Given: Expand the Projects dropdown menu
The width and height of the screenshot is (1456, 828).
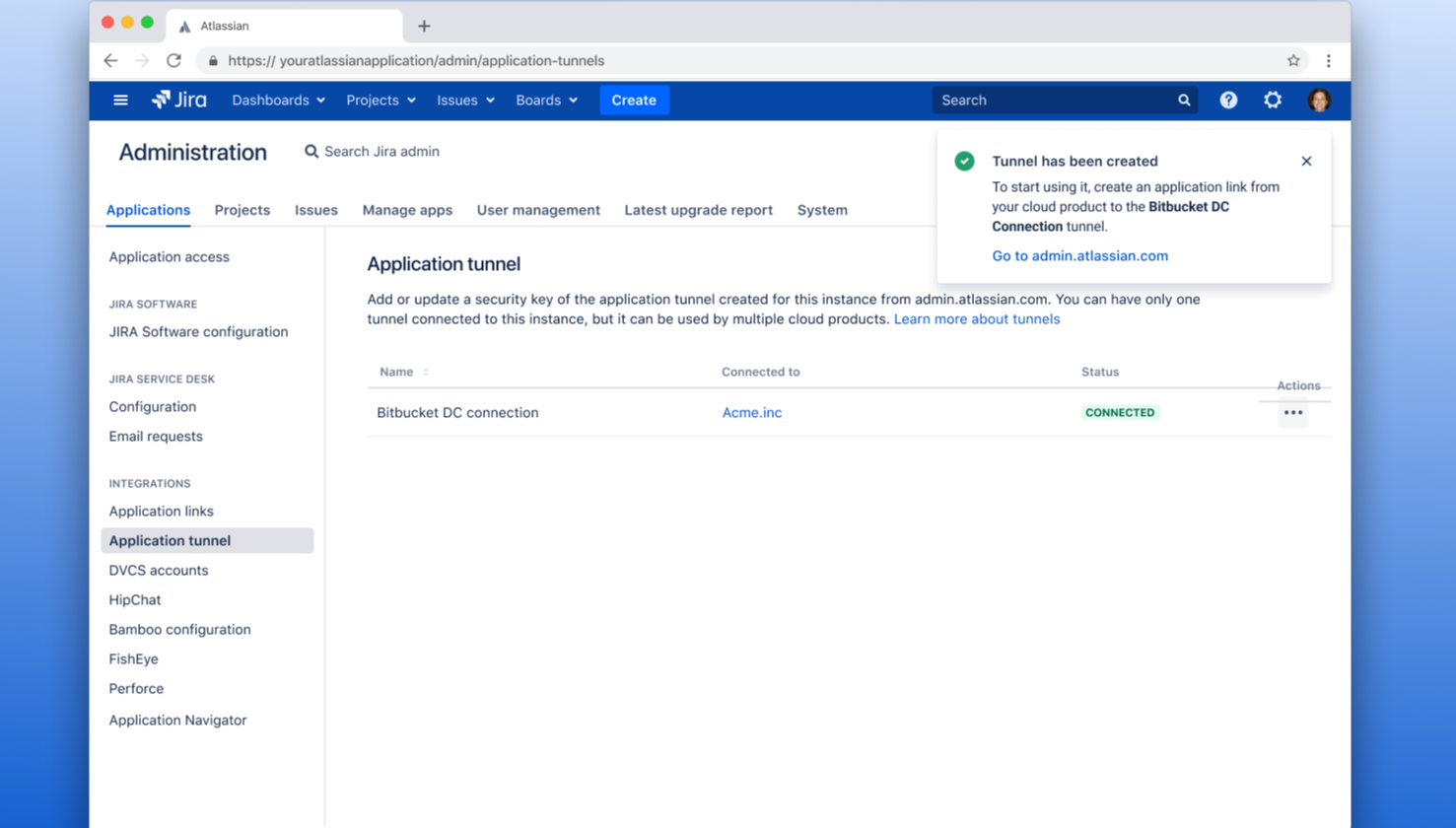Looking at the screenshot, I should pyautogui.click(x=381, y=101).
